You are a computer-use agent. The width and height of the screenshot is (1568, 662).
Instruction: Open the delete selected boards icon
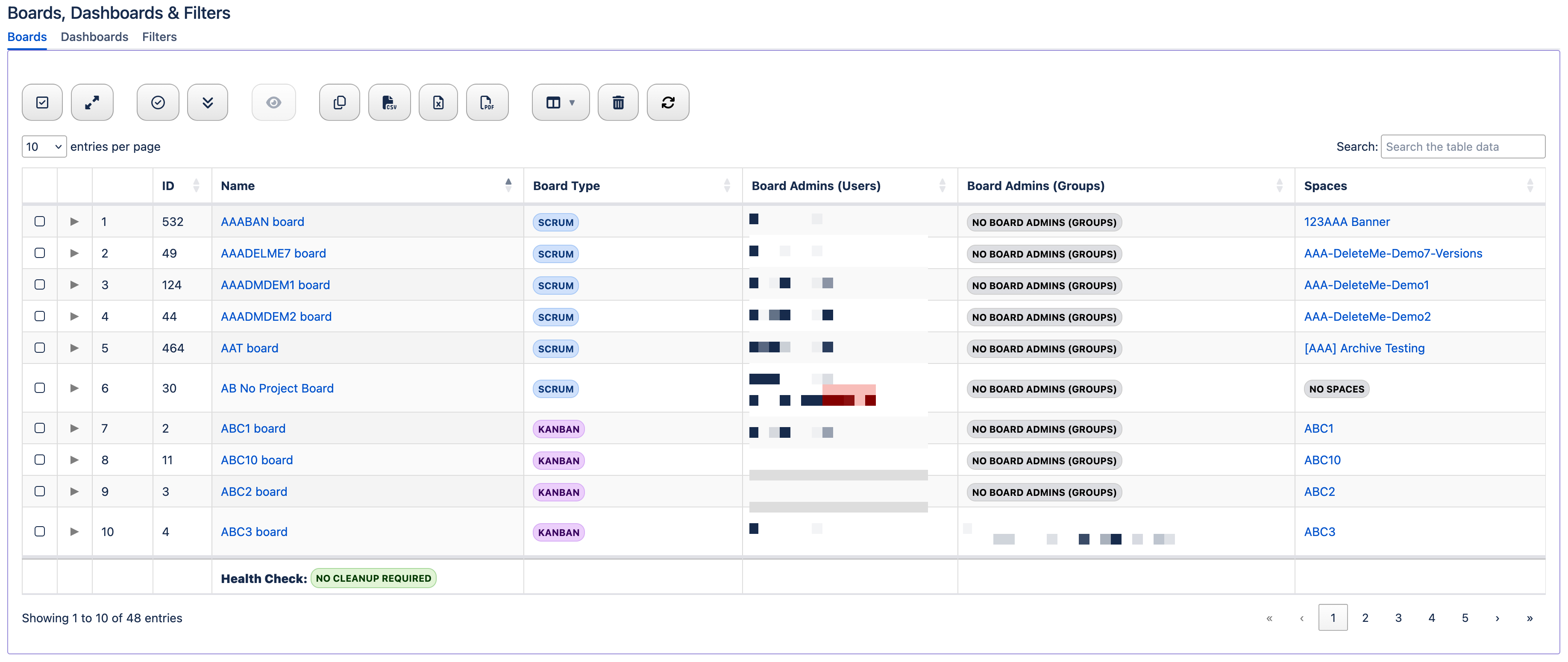[618, 102]
